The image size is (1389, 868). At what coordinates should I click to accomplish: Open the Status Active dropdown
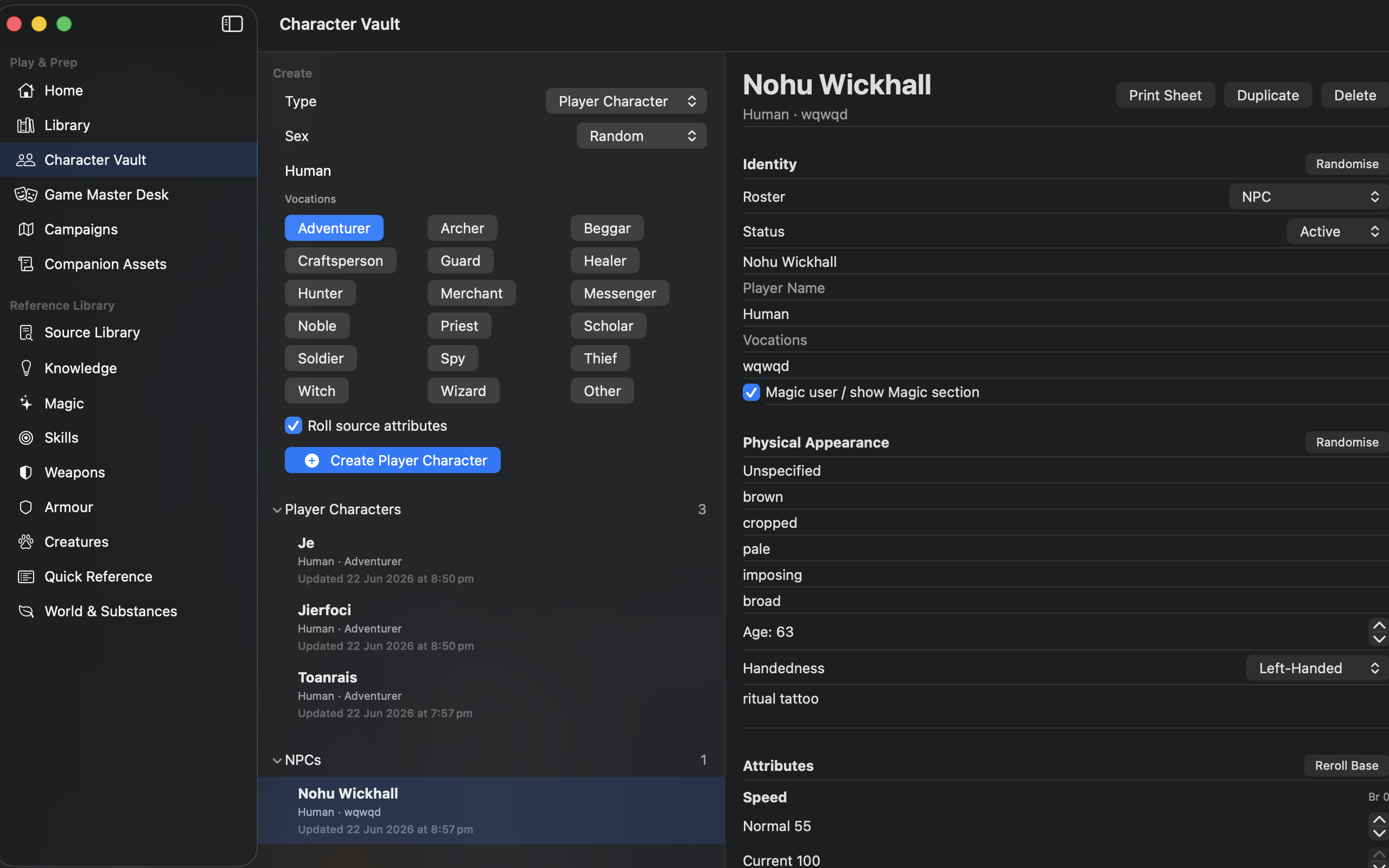1338,231
